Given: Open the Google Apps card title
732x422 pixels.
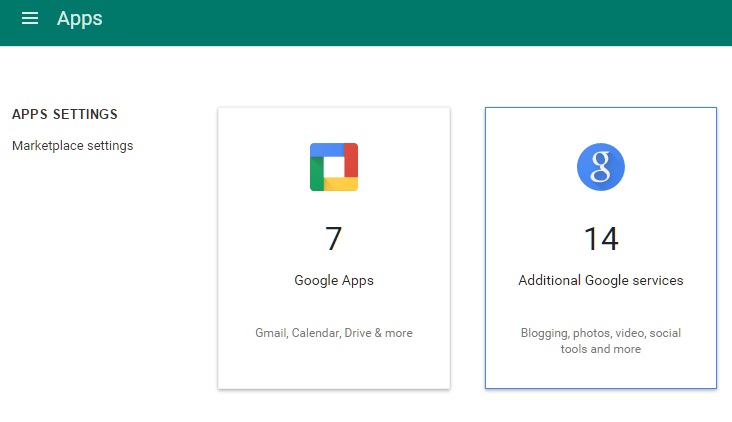Looking at the screenshot, I should pos(334,280).
